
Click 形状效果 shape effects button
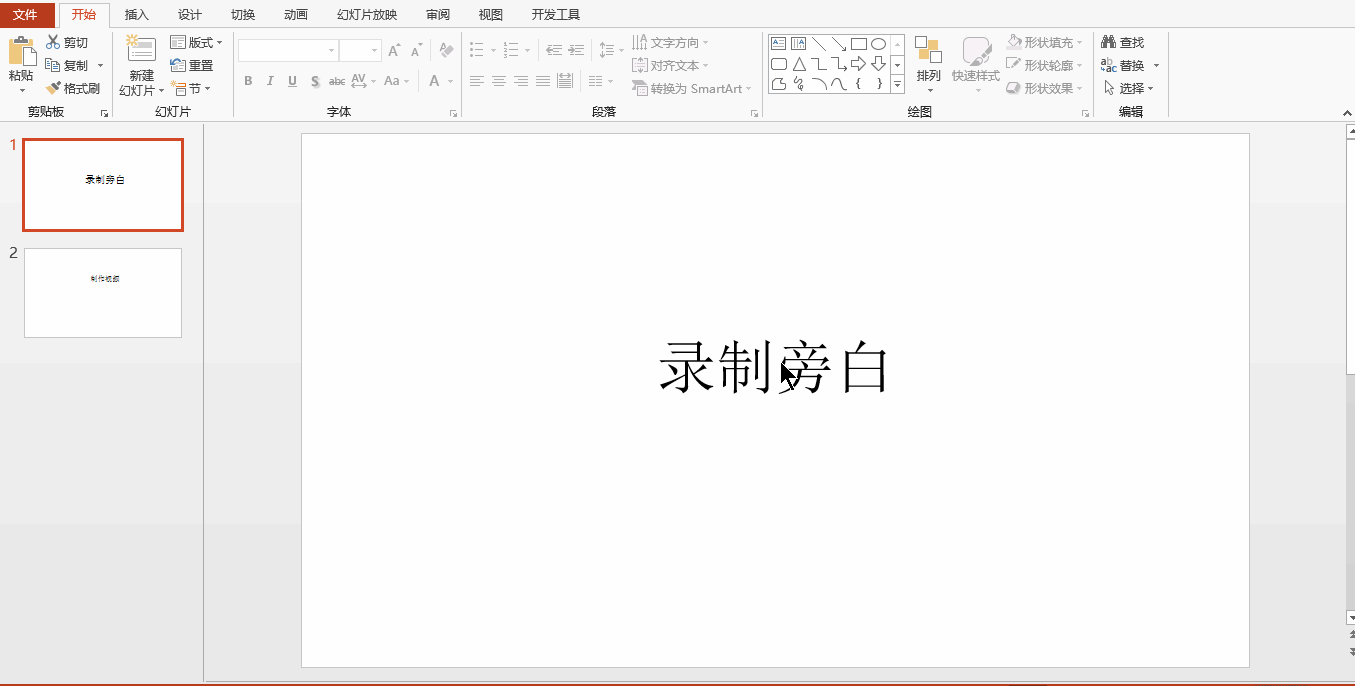(x=1045, y=88)
